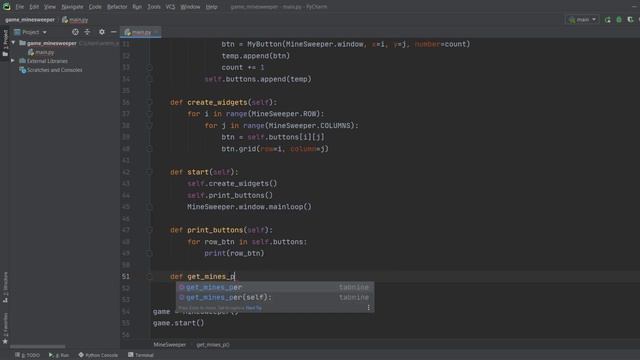Click the green Debug bug icon
Screen dimensions: 640x360
pos(619,20)
